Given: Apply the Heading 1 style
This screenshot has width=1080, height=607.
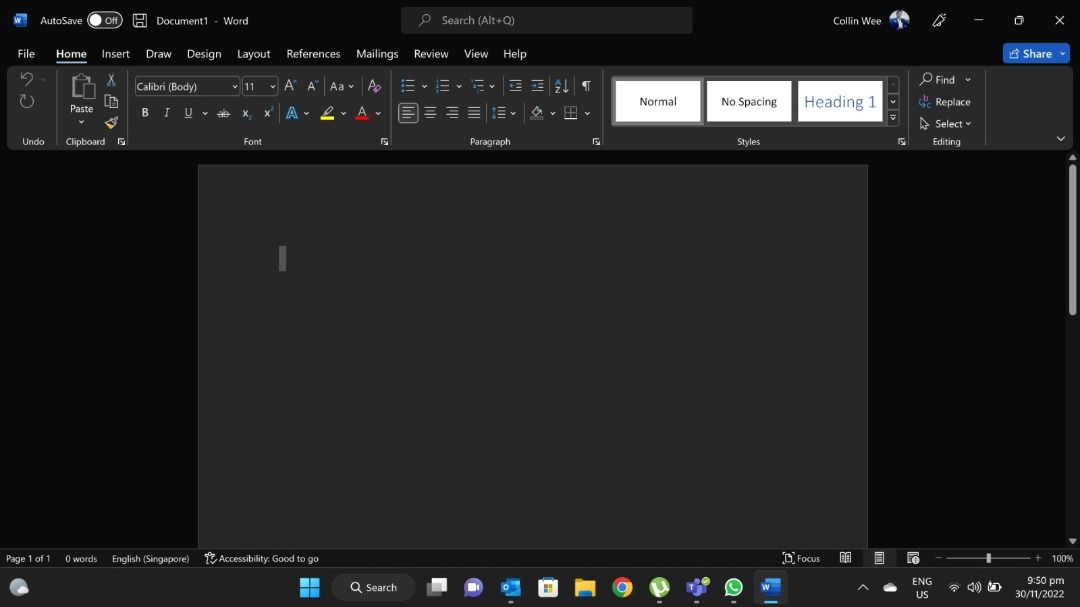Looking at the screenshot, I should point(840,101).
